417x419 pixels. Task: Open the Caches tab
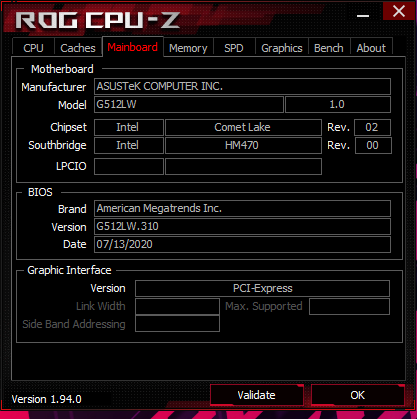click(x=78, y=48)
